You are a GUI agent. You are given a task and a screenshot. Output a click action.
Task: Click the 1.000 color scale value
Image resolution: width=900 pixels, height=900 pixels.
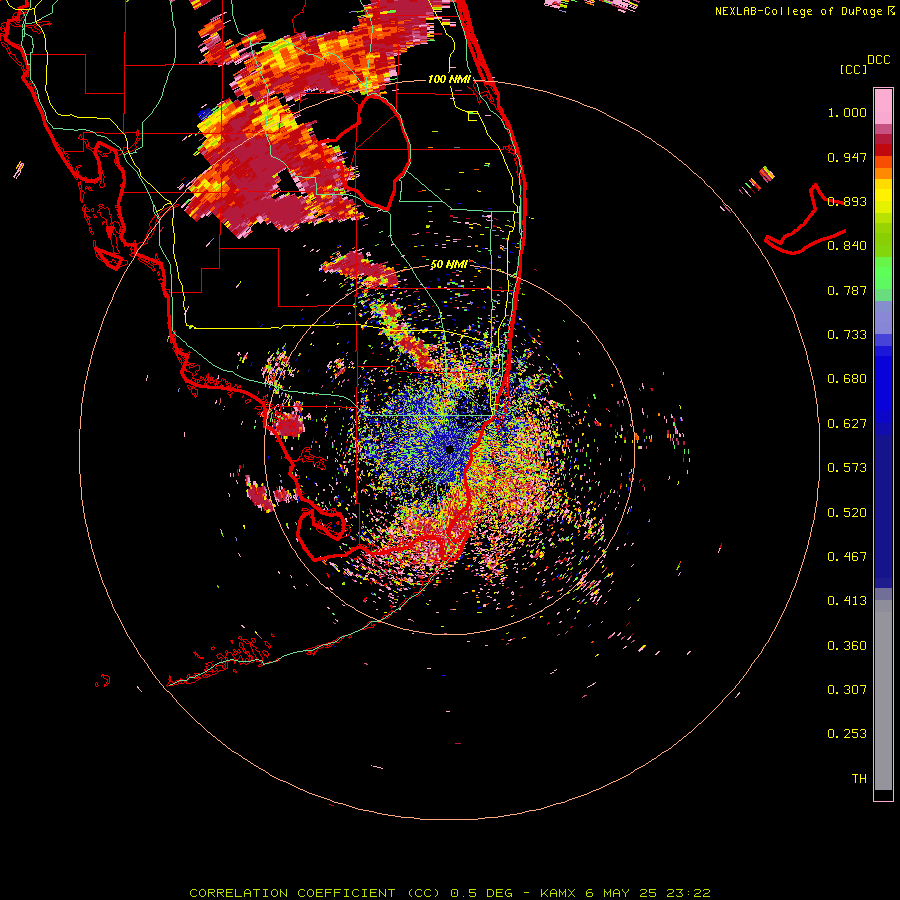pos(847,112)
